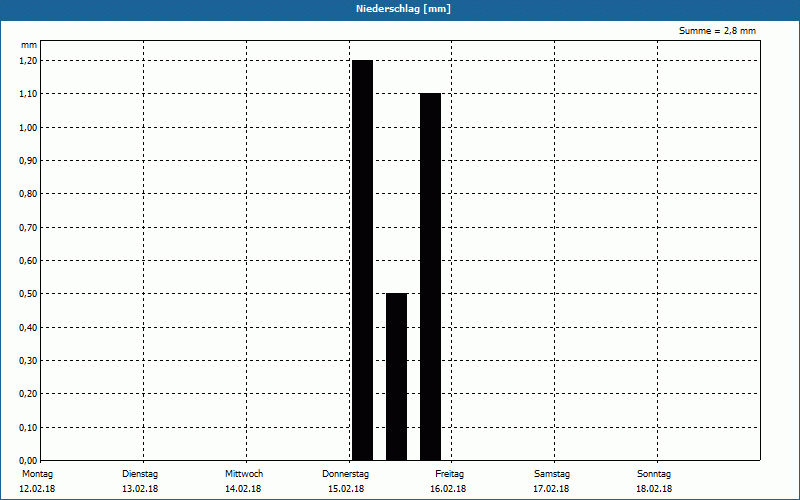Click the 0,10 axis value
Screen dimensions: 800x500
(x=28, y=428)
